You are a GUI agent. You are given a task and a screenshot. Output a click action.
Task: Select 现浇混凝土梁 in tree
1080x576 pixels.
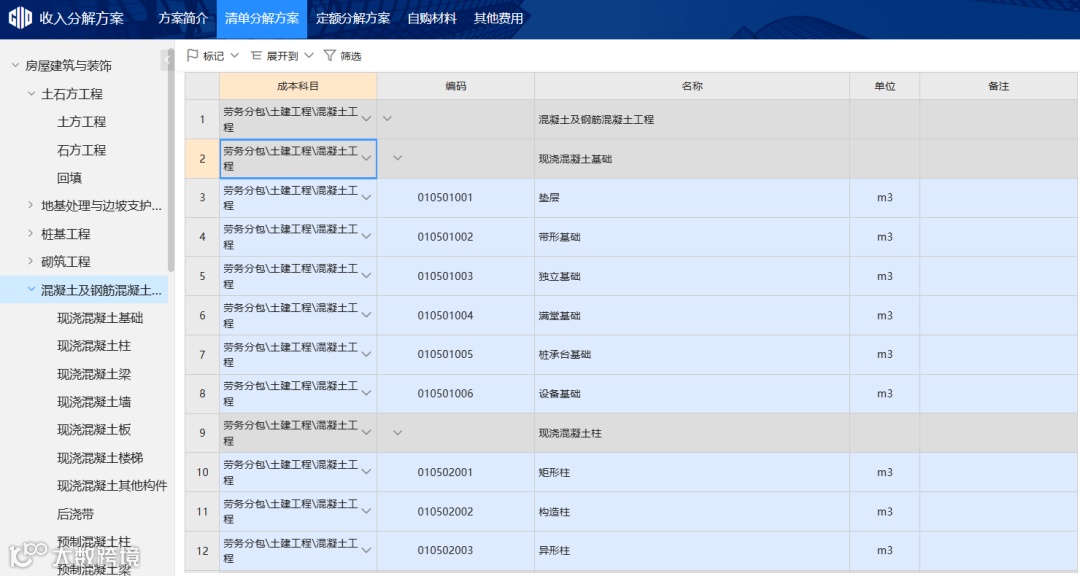94,374
